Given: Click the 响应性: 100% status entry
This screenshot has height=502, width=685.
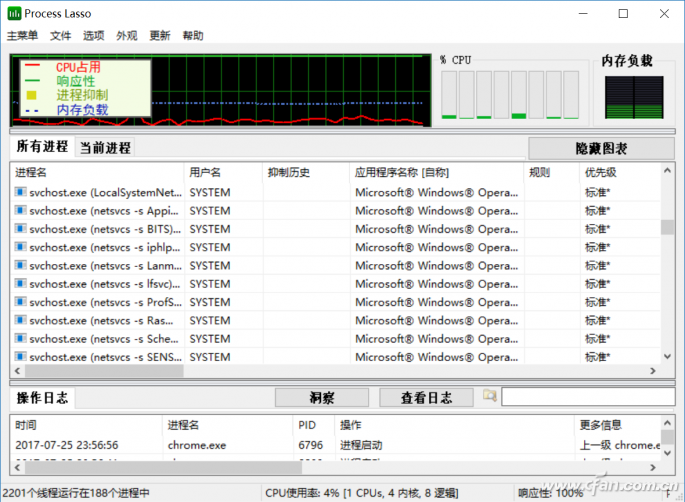Looking at the screenshot, I should point(551,493).
